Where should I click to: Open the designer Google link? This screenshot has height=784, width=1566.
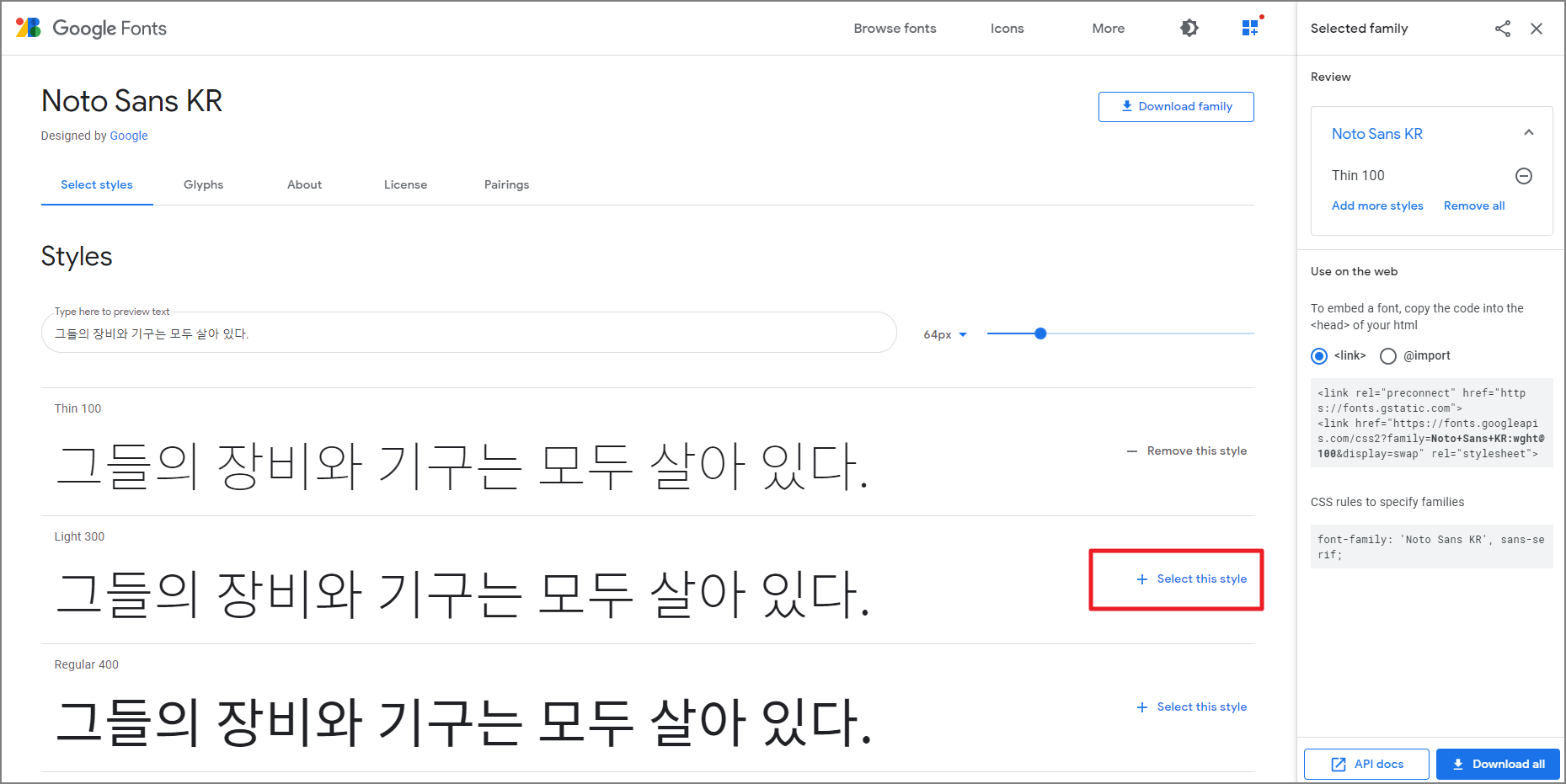tap(129, 136)
